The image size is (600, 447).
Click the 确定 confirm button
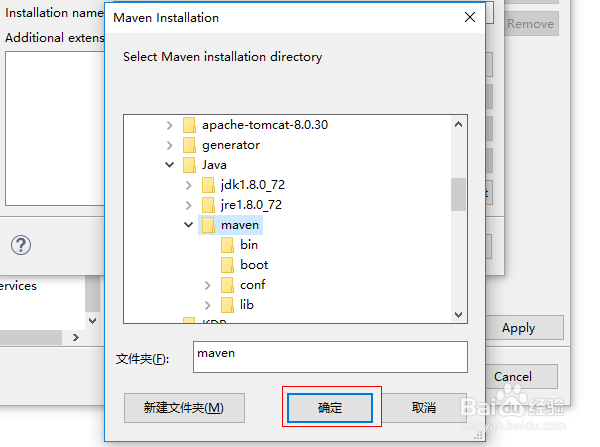(x=330, y=408)
